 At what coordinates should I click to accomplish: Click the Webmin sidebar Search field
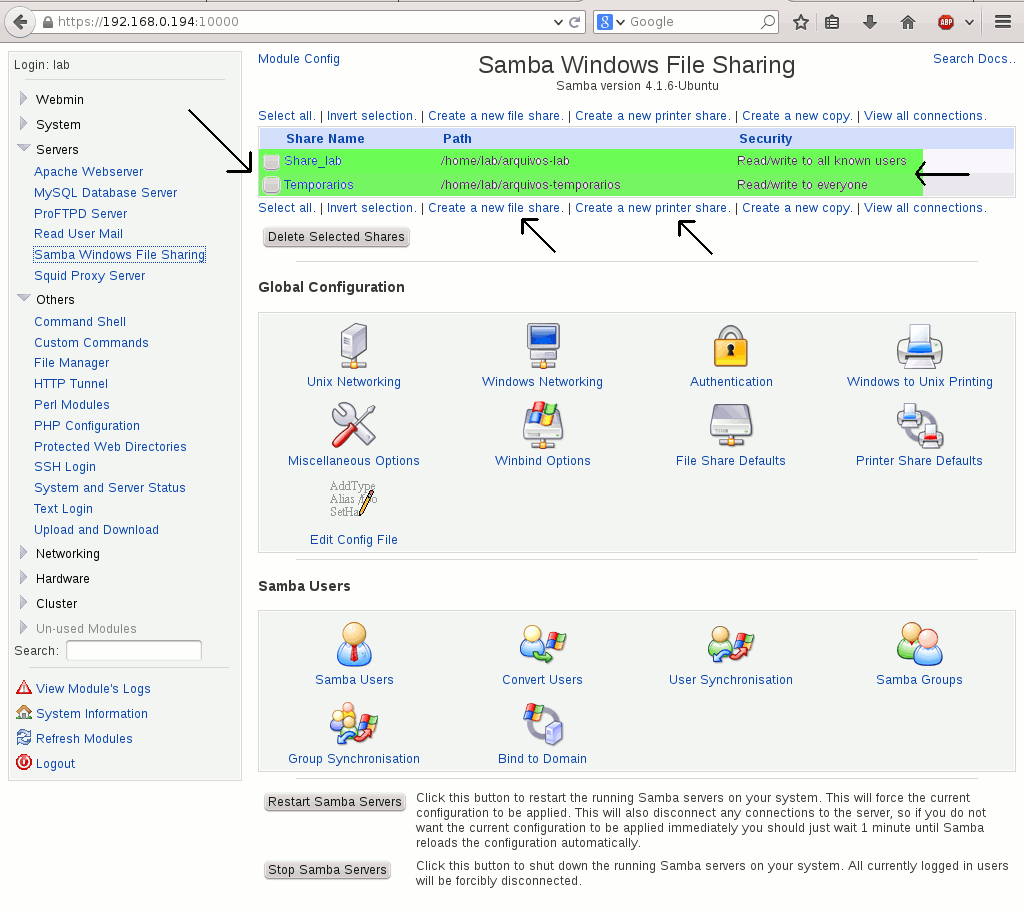point(134,650)
